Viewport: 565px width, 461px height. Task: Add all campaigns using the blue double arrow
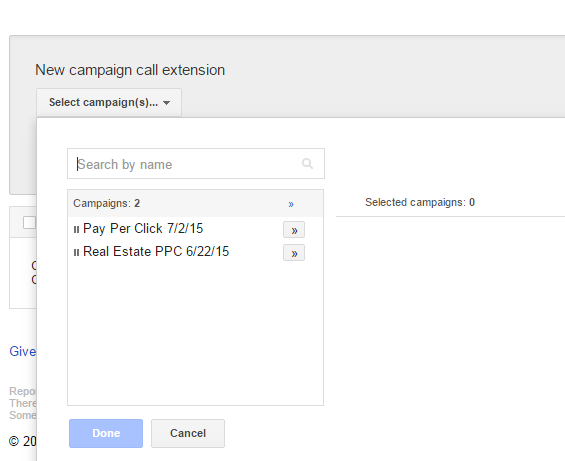click(291, 204)
